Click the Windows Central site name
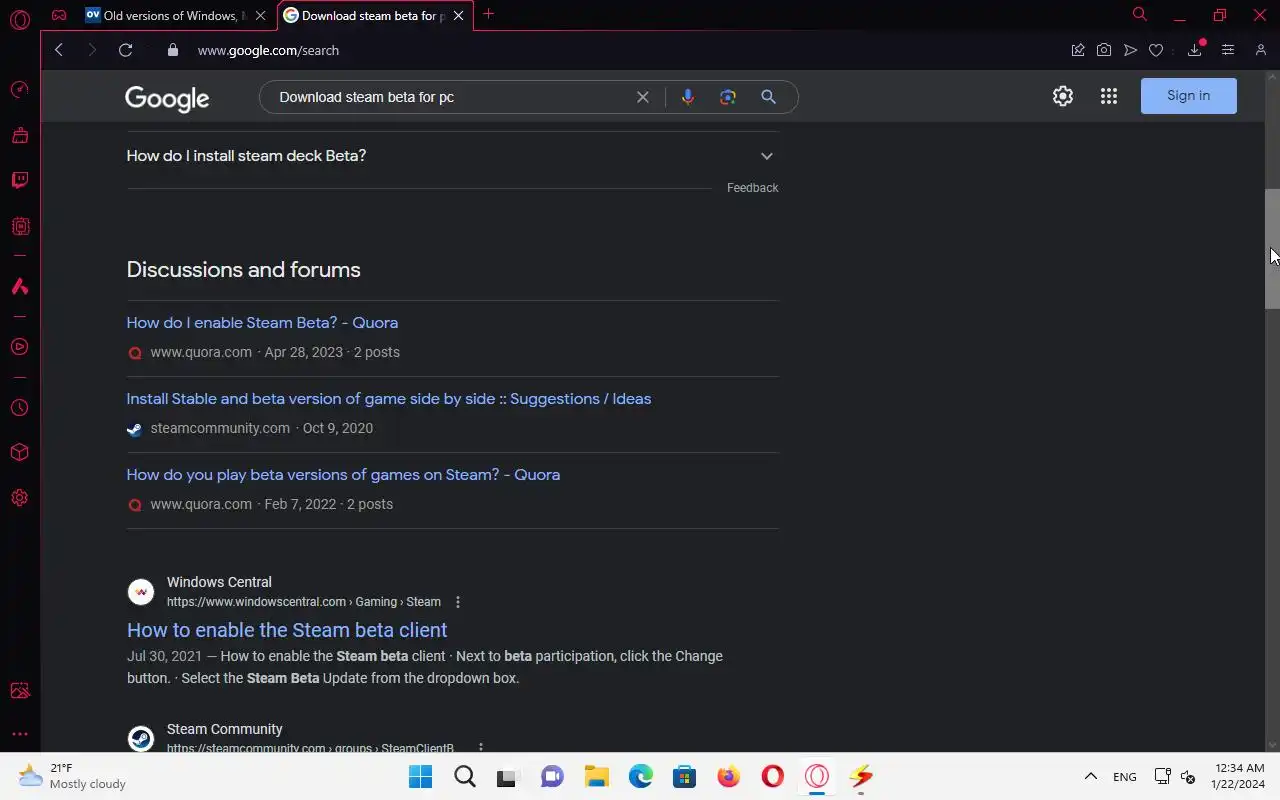1280x800 pixels. [219, 582]
